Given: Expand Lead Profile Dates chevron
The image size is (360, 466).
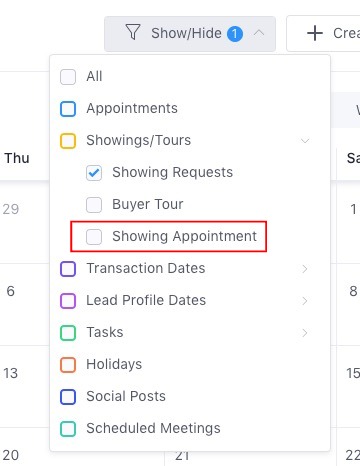Looking at the screenshot, I should (x=305, y=301).
